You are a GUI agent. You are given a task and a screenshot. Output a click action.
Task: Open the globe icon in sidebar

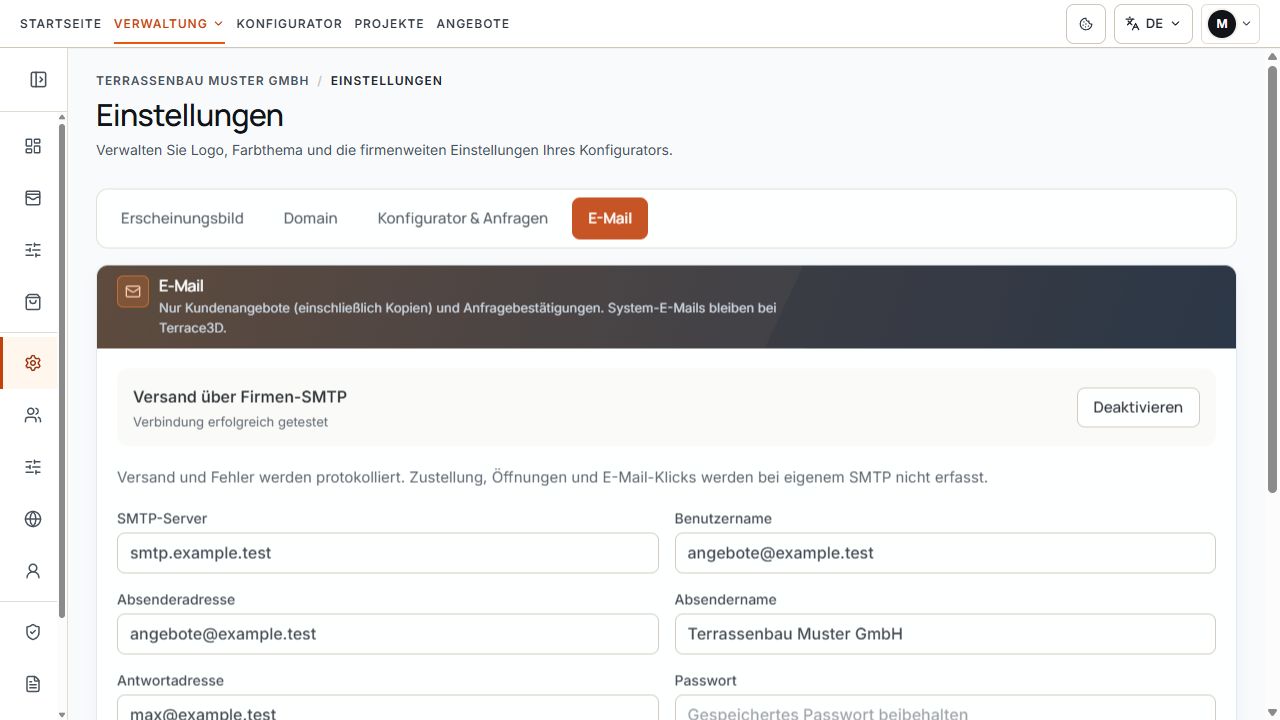pos(33,519)
